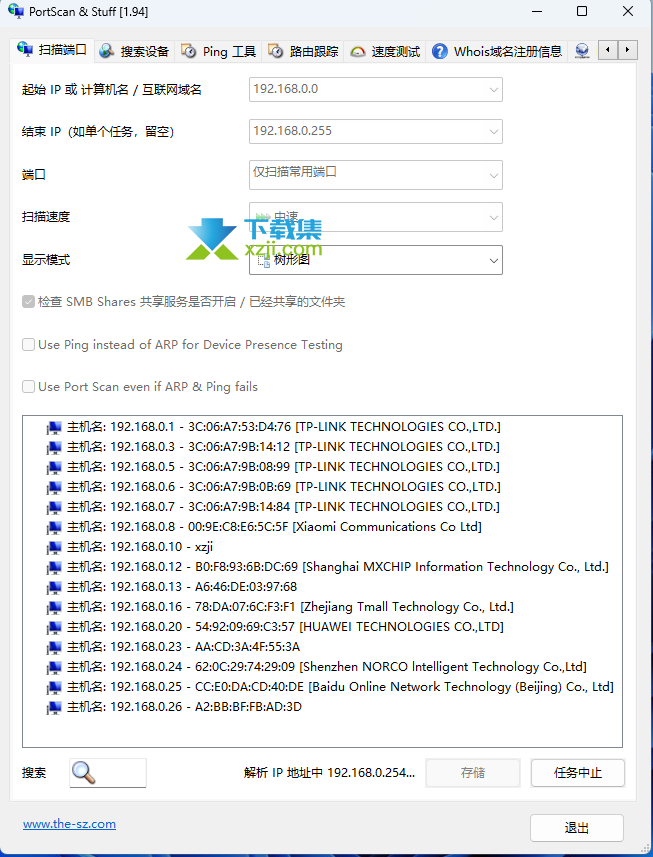Open the Whois域名注册信息 tab
This screenshot has width=653, height=857.
click(497, 52)
